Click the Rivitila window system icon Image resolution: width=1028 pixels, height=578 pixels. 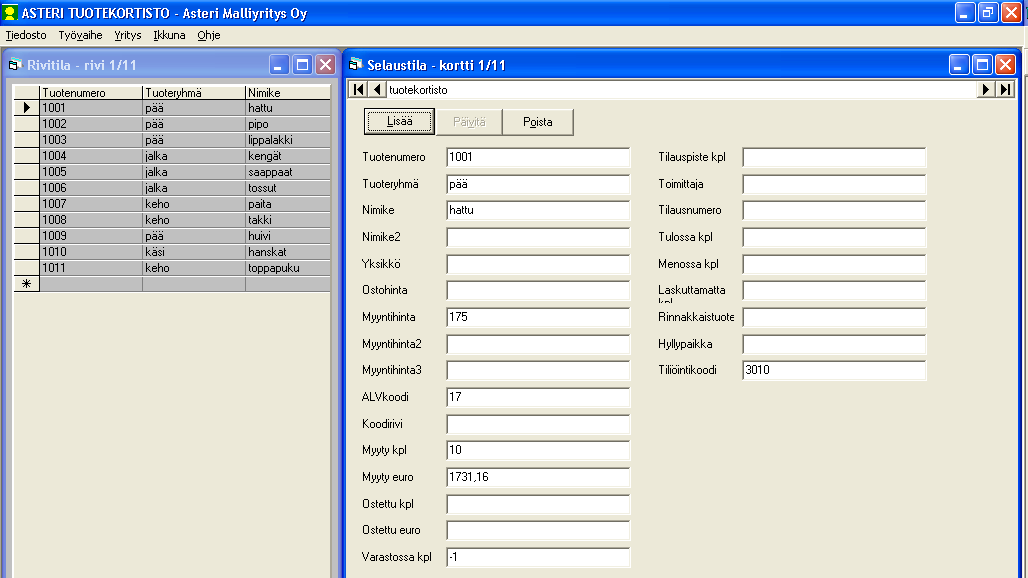(15, 65)
